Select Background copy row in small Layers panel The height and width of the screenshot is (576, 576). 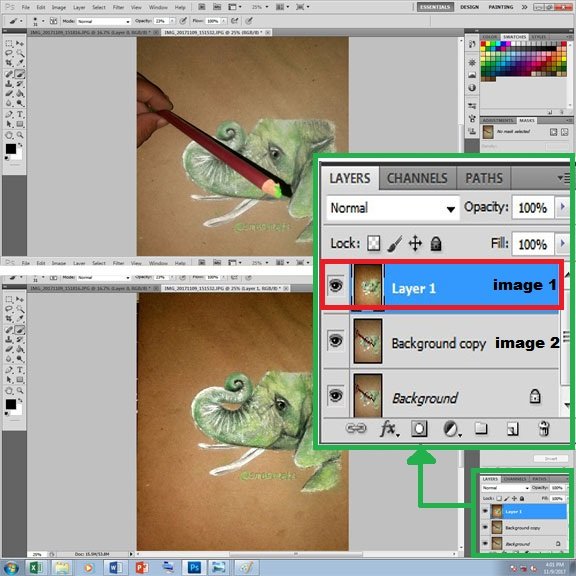pos(524,528)
